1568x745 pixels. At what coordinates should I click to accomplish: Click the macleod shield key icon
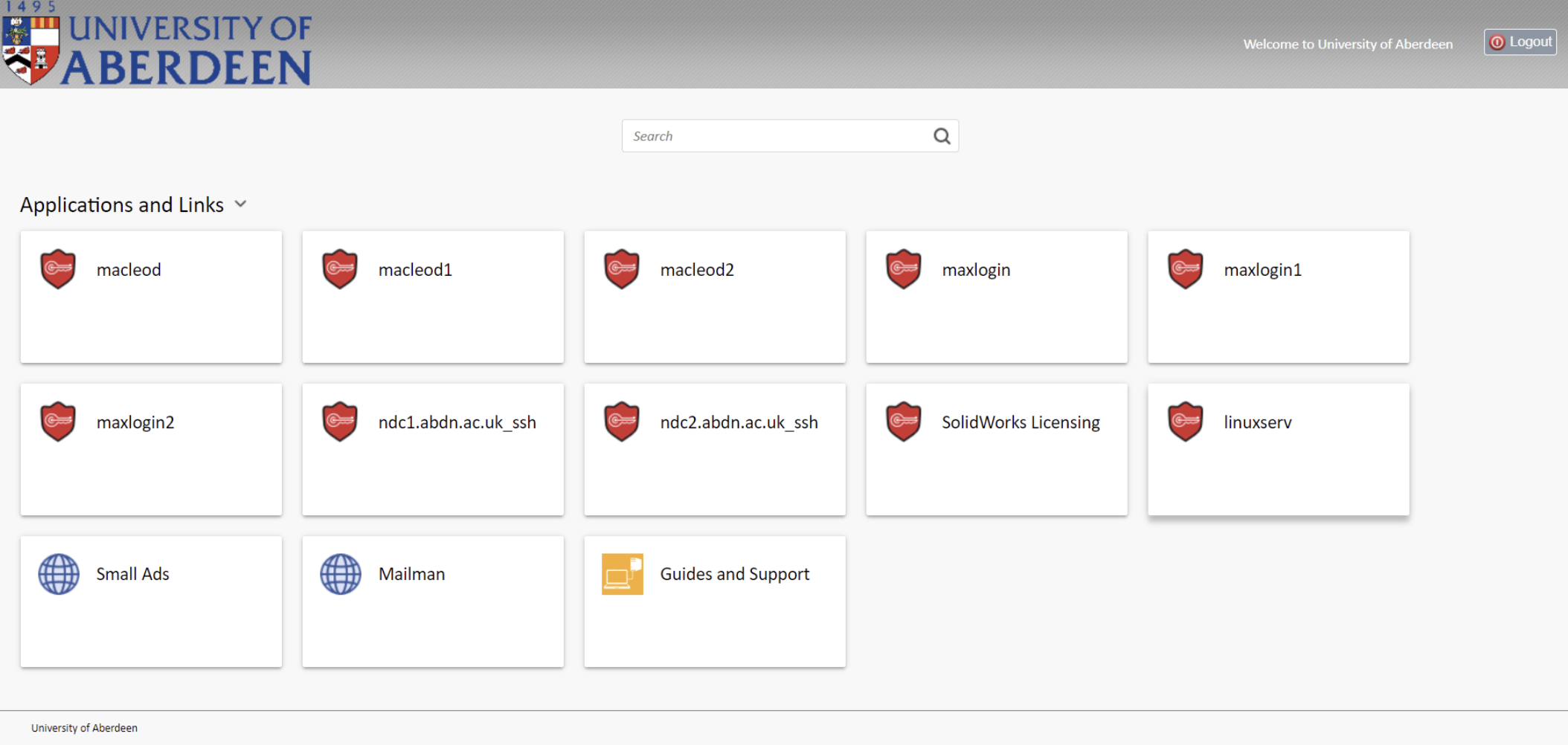coord(58,269)
